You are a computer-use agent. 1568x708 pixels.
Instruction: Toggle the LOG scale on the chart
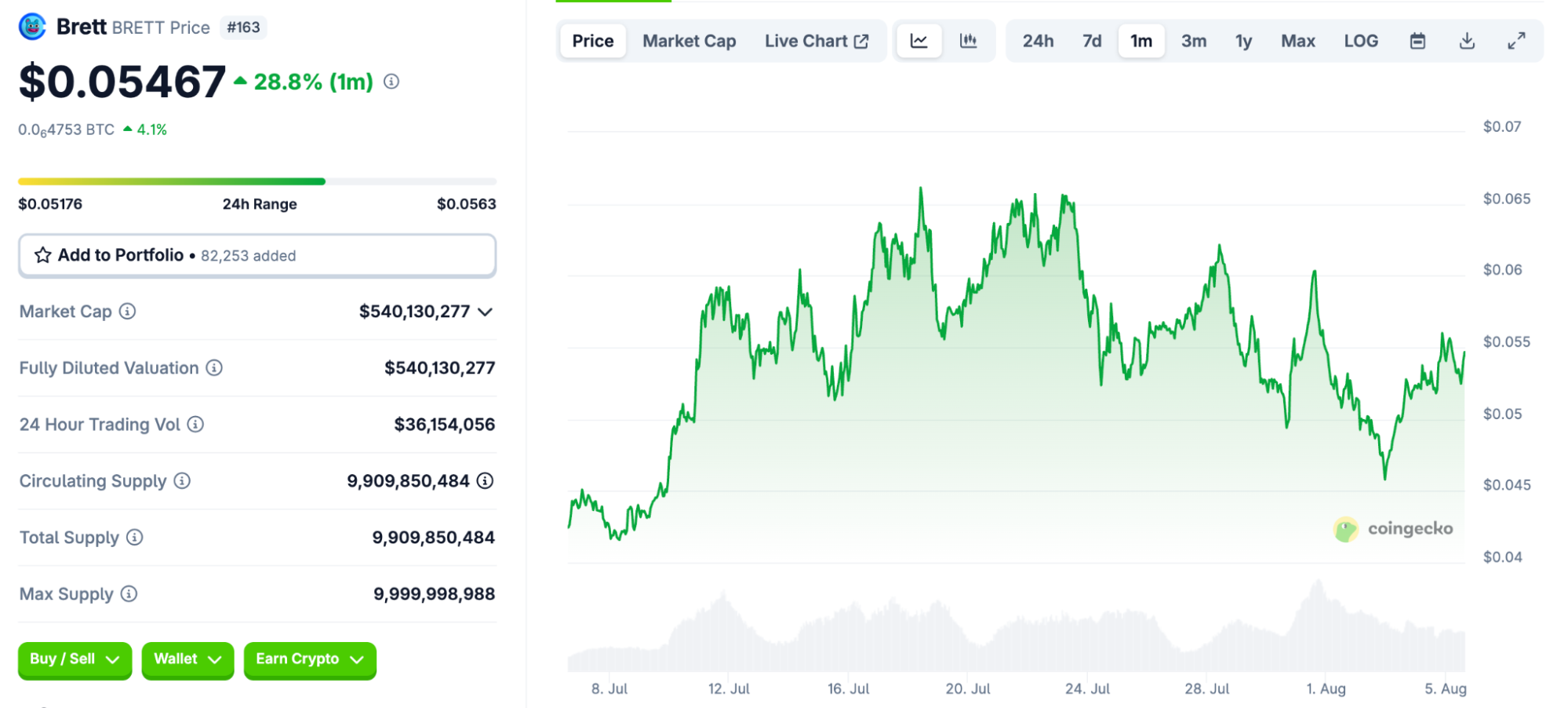pos(1361,41)
